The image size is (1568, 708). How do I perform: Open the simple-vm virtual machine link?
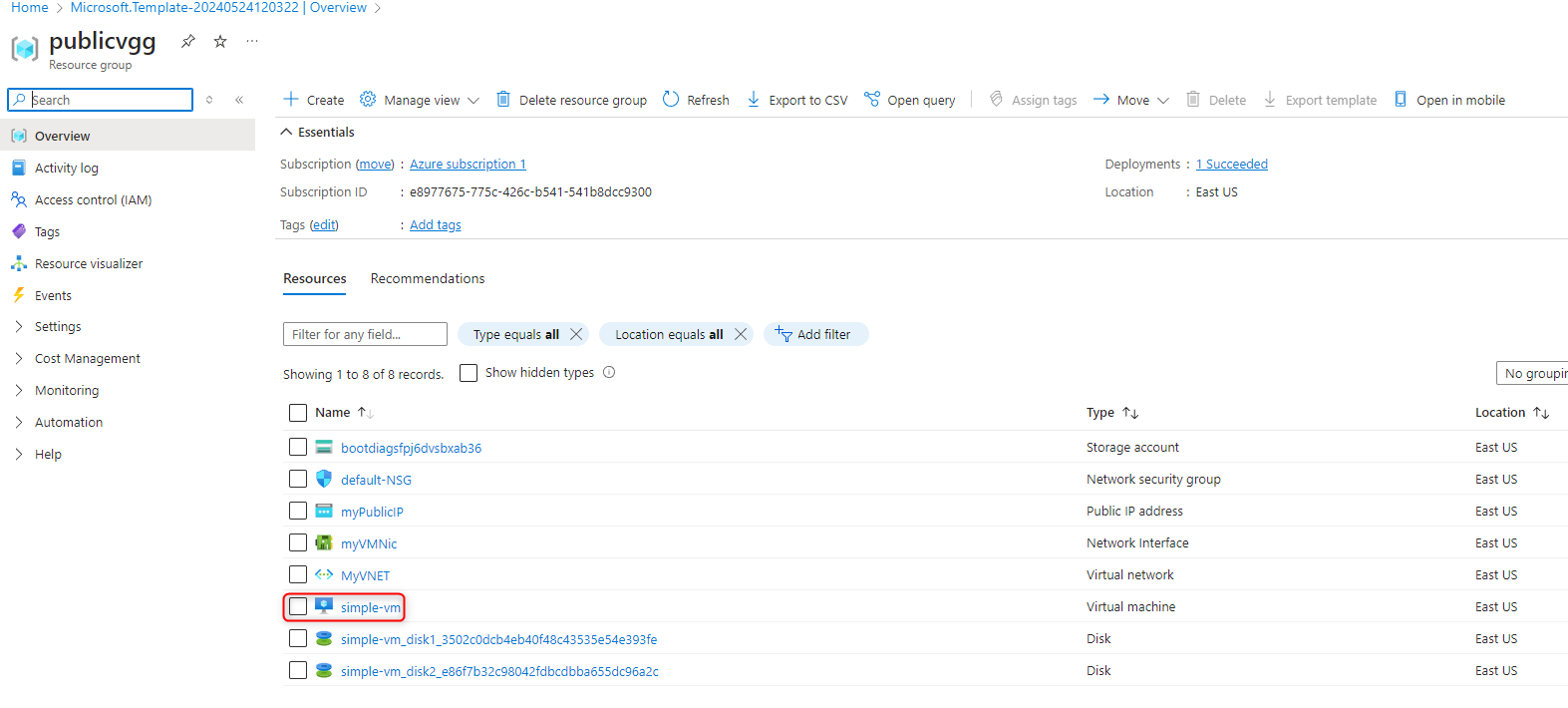click(371, 607)
